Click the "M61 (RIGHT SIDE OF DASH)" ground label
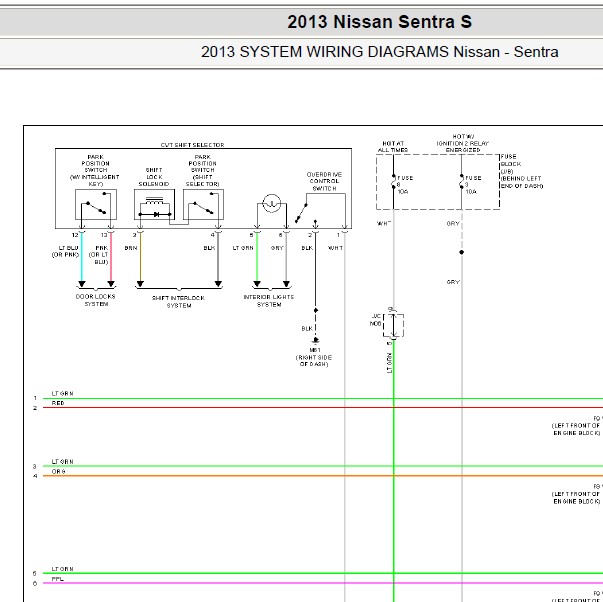Screen dimensions: 603x602 pos(314,357)
